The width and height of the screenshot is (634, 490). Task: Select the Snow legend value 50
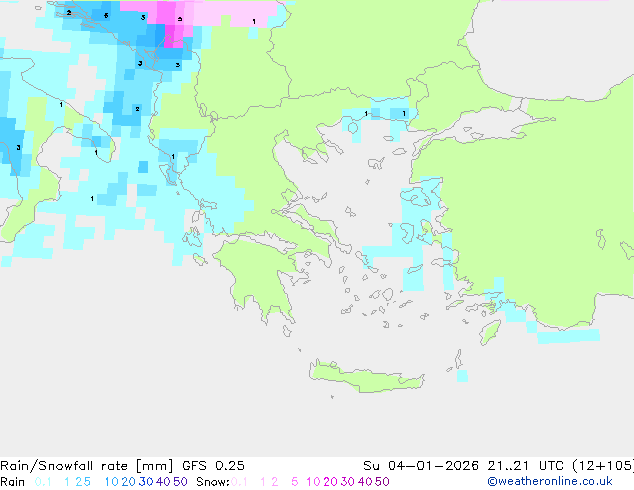383,482
